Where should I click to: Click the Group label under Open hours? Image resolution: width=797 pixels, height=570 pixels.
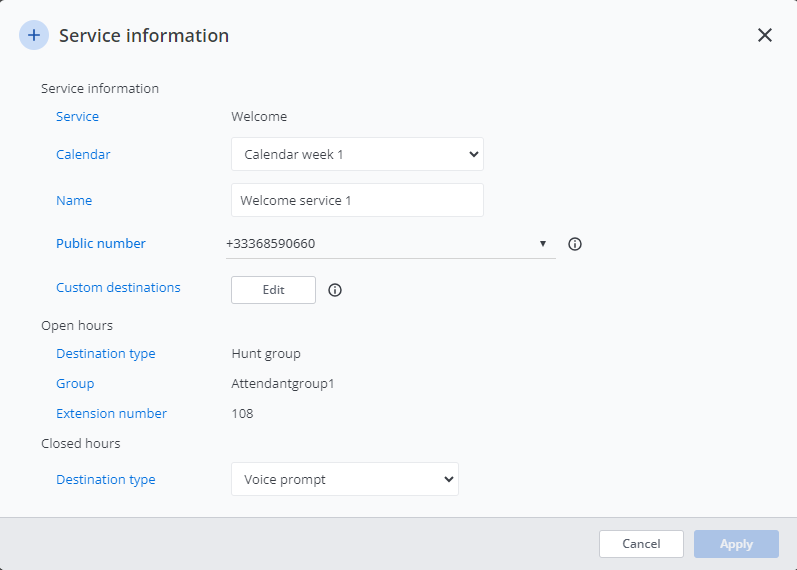pyautogui.click(x=75, y=384)
